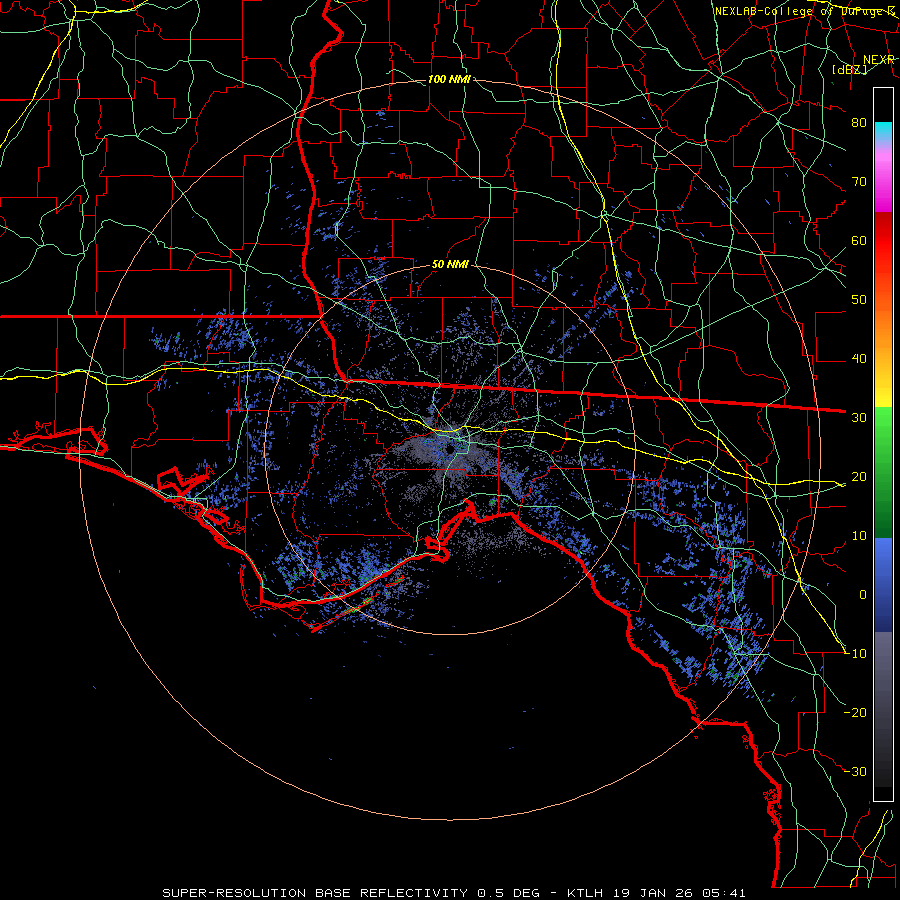Click the 70 value on the dBZ scale
This screenshot has height=900, width=900.
859,182
